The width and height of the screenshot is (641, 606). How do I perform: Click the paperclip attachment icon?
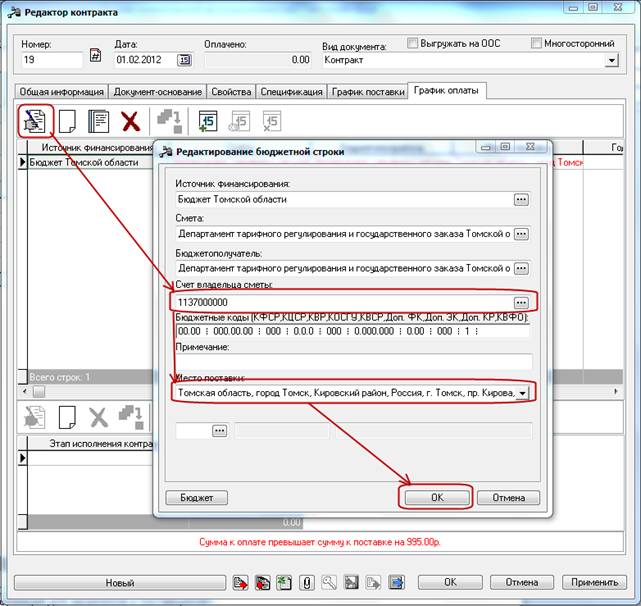coord(306,582)
